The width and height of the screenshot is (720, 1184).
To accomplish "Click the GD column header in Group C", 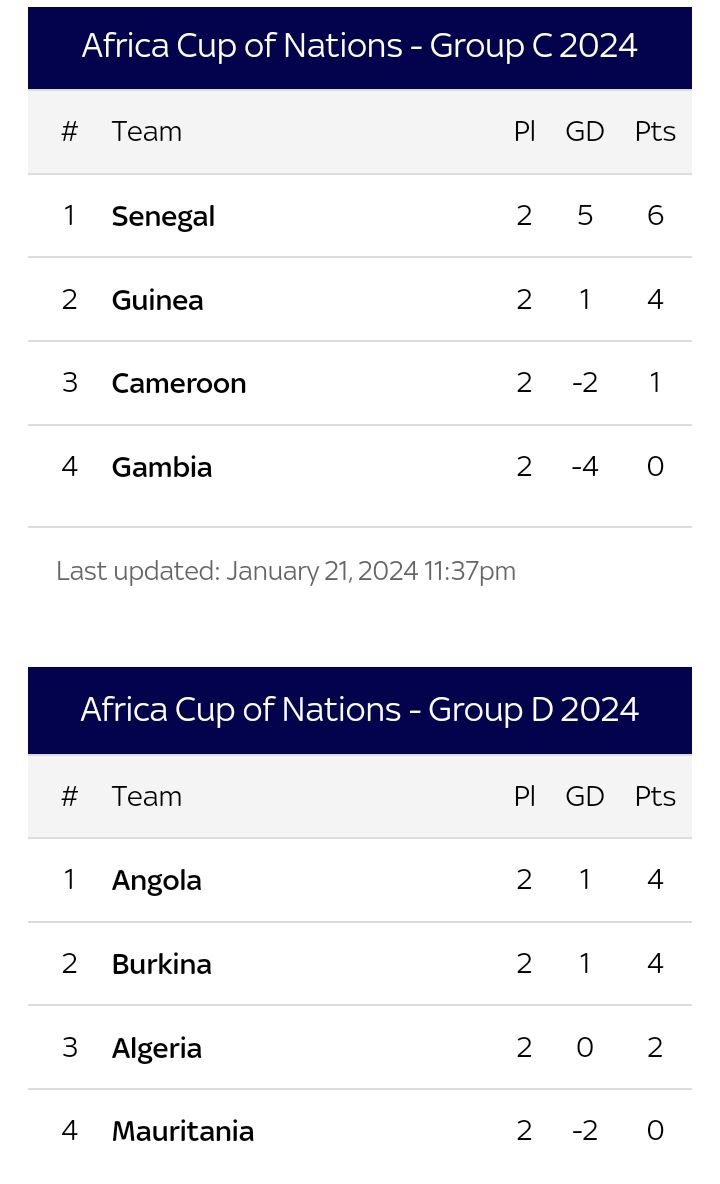I will (x=585, y=131).
